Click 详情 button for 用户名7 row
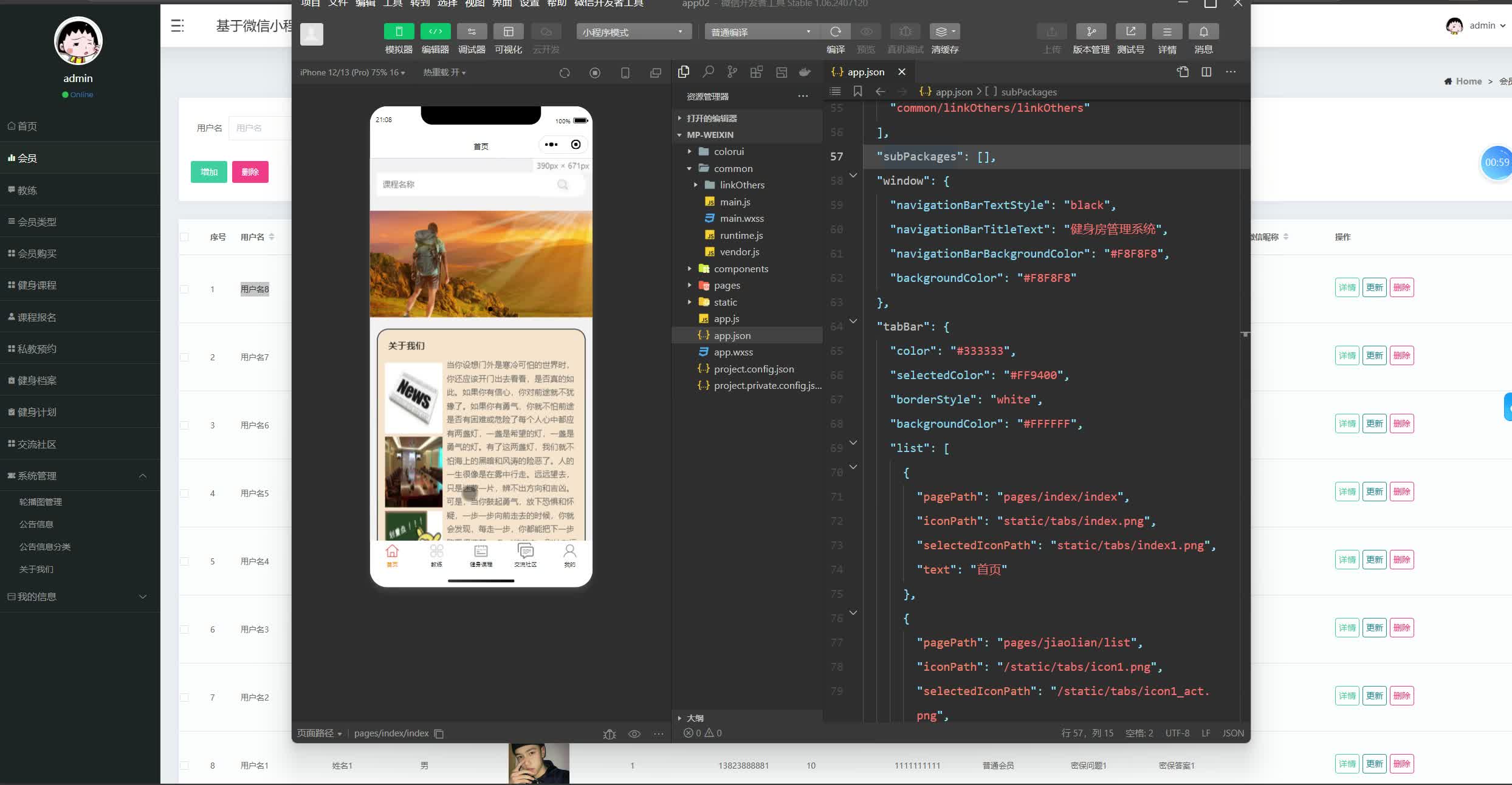The height and width of the screenshot is (785, 1512). point(1347,355)
